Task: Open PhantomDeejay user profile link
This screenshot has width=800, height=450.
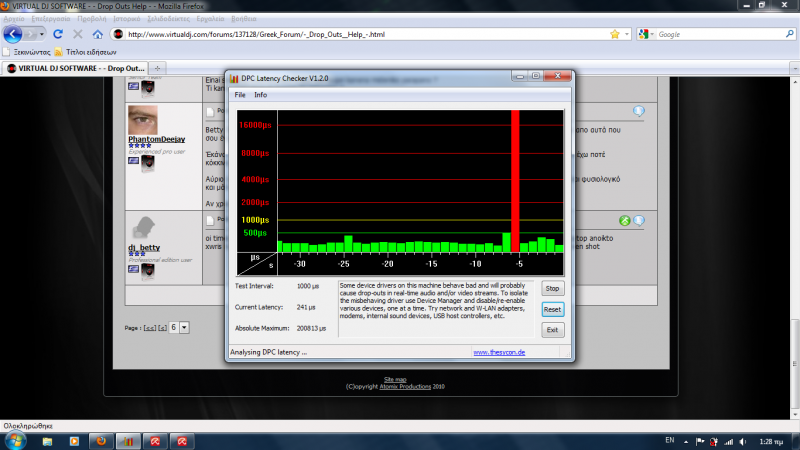Action: (157, 139)
